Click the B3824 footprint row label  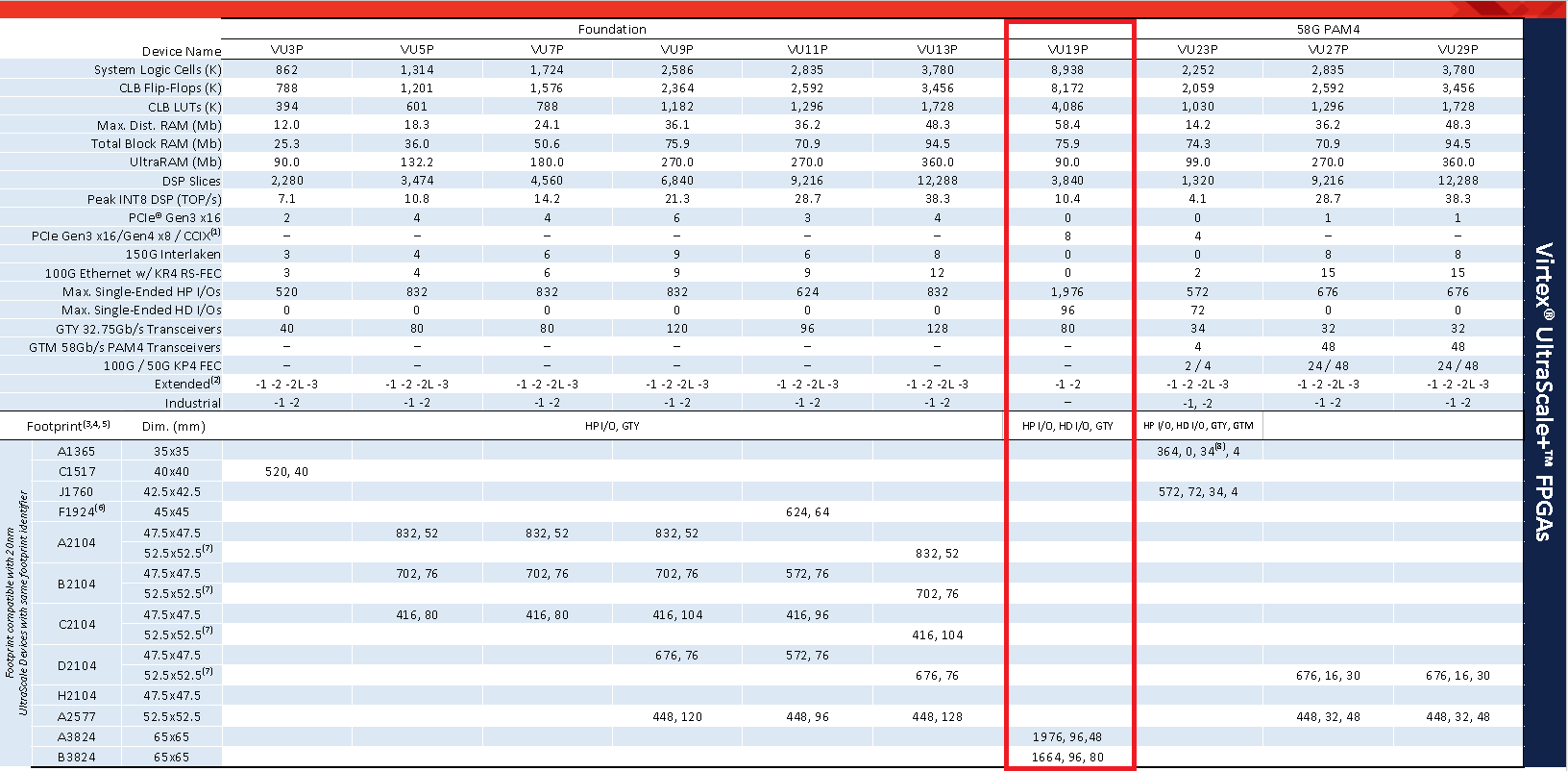point(77,758)
